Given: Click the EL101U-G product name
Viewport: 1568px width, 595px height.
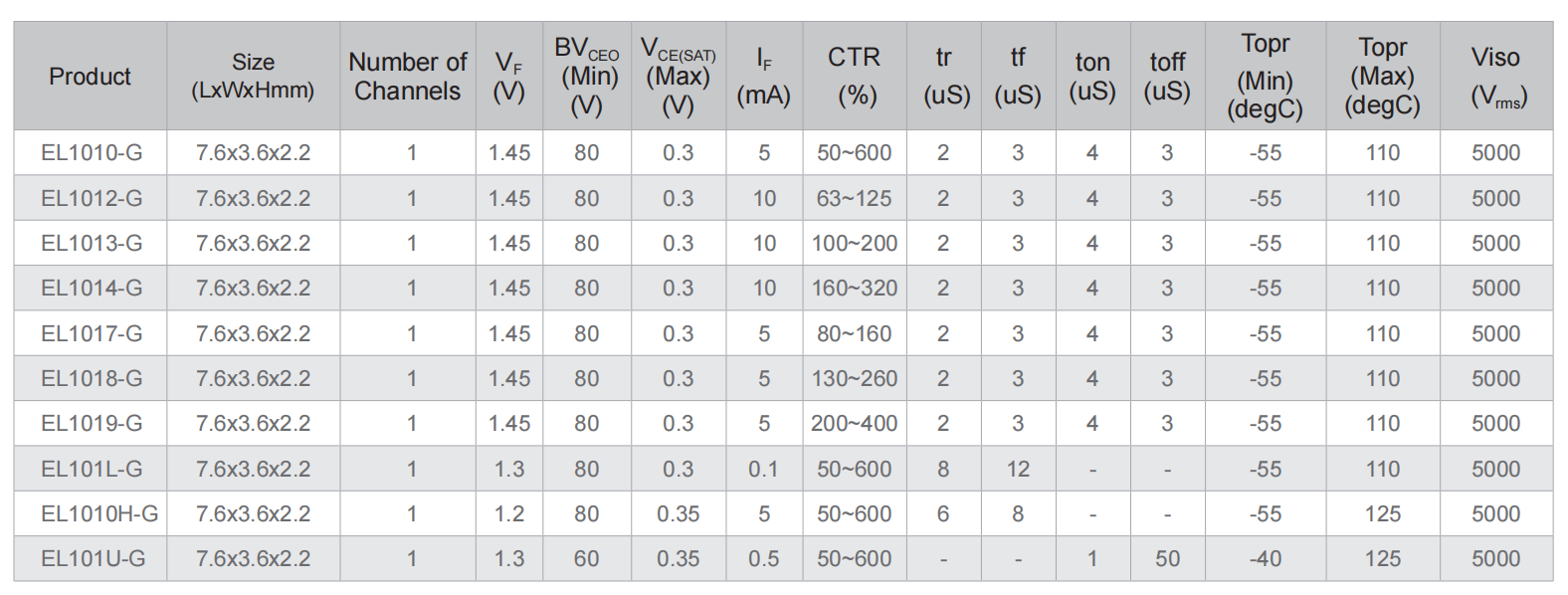Looking at the screenshot, I should 91,558.
